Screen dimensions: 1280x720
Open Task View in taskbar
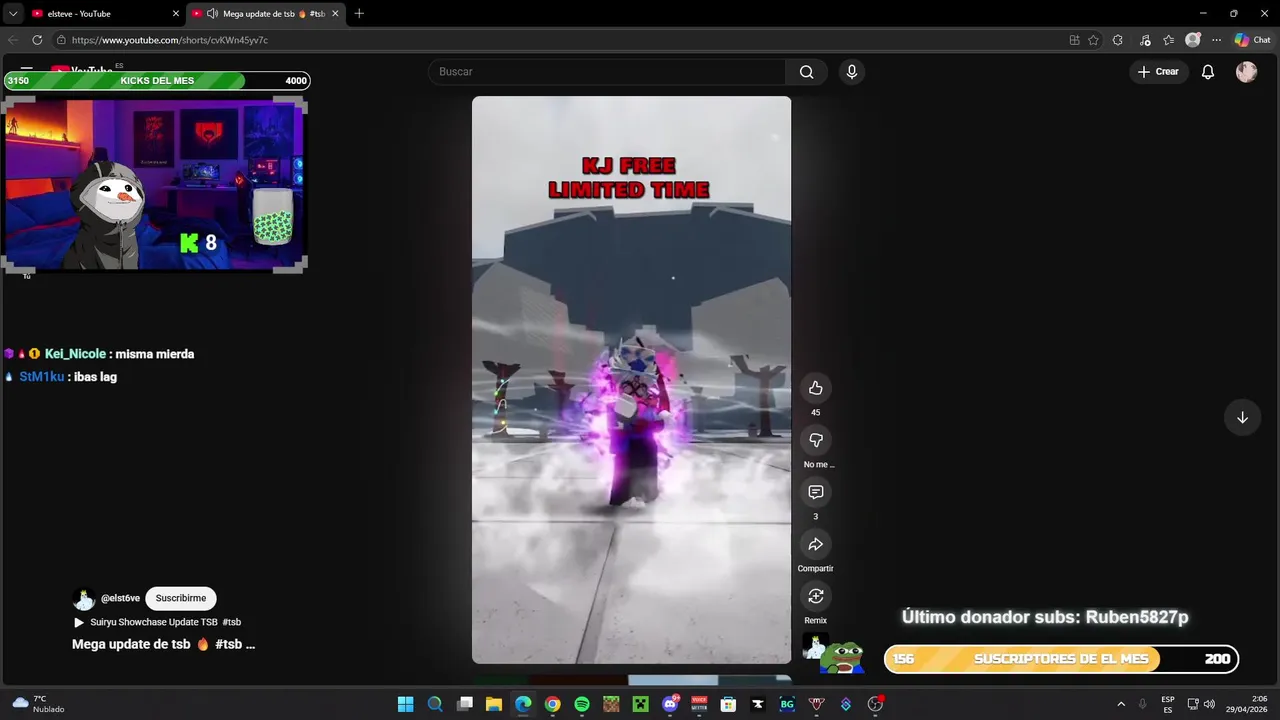pyautogui.click(x=464, y=704)
